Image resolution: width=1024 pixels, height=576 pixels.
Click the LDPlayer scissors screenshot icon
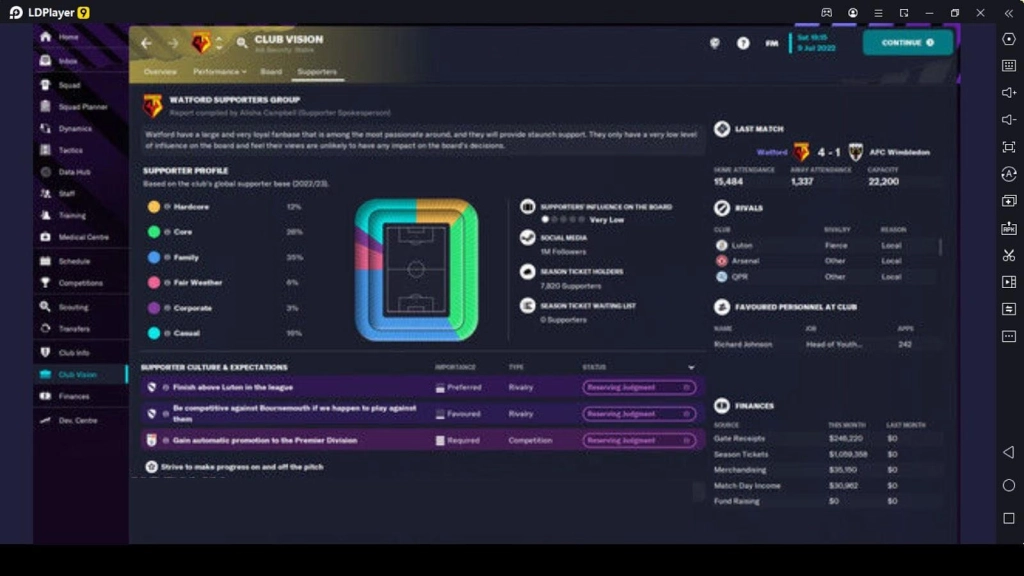click(x=1009, y=255)
